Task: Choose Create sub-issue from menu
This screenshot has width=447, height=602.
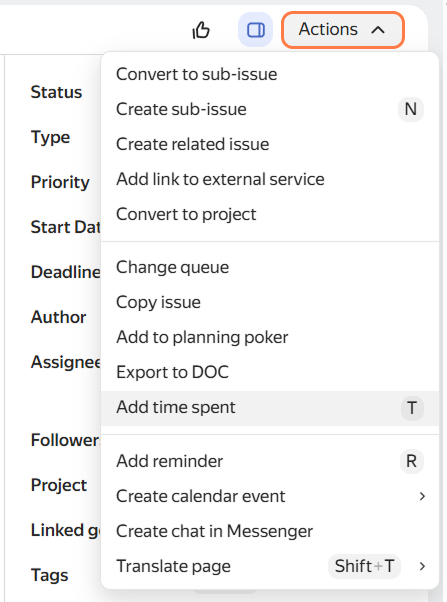Action: [270, 109]
